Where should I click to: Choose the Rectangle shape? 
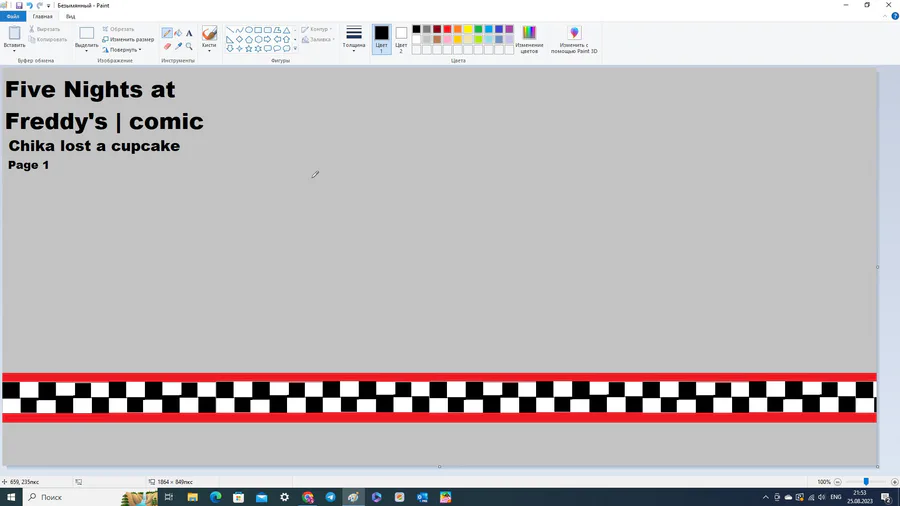pyautogui.click(x=258, y=30)
